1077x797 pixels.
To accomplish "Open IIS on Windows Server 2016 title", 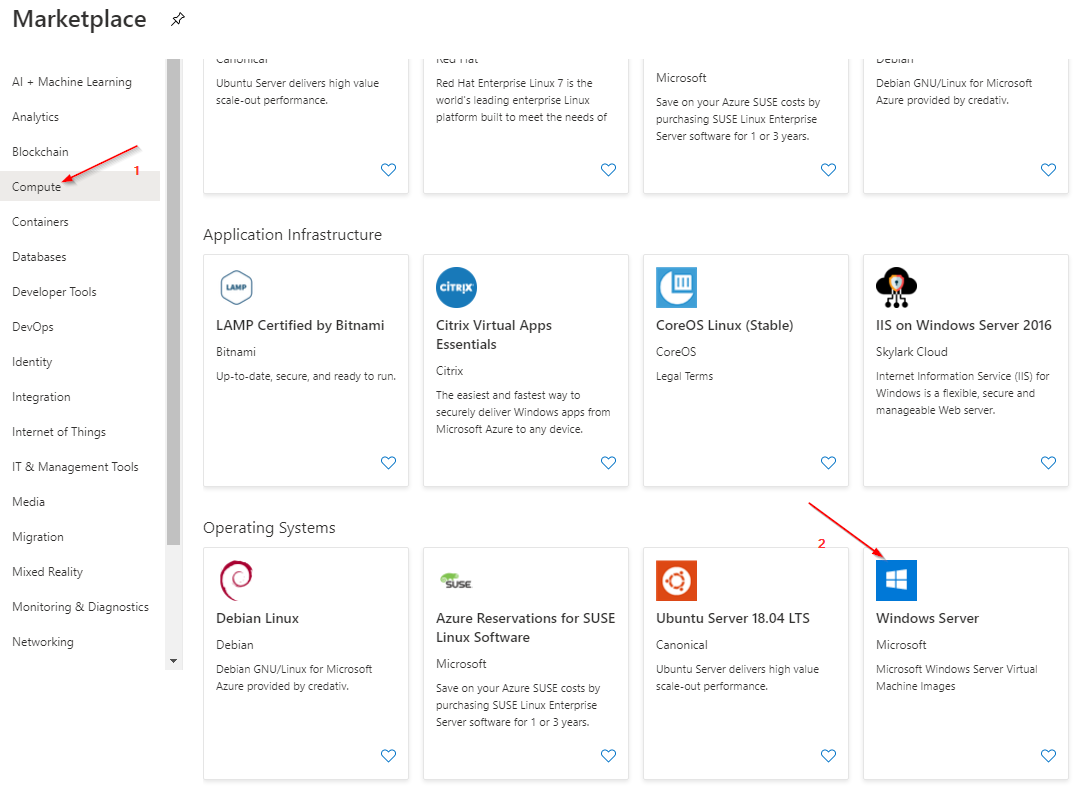I will [964, 326].
